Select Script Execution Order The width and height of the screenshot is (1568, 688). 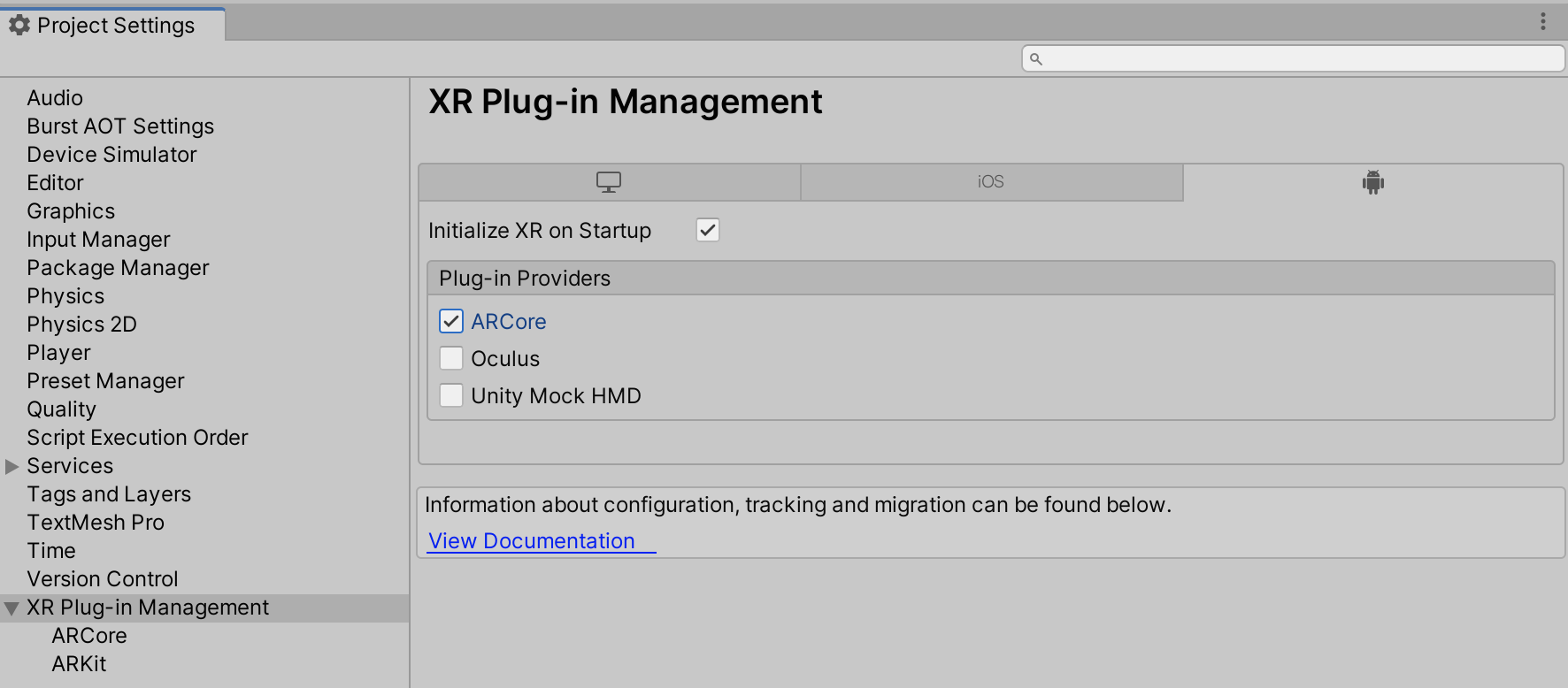click(137, 438)
